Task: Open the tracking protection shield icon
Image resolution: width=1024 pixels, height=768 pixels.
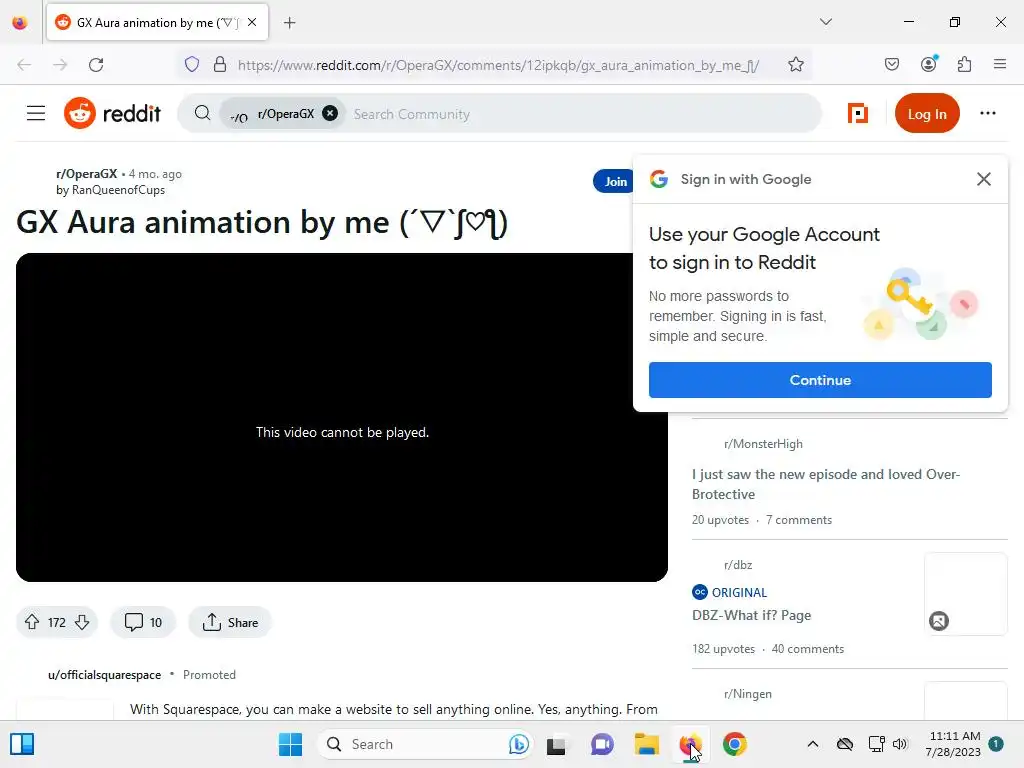Action: (x=191, y=65)
